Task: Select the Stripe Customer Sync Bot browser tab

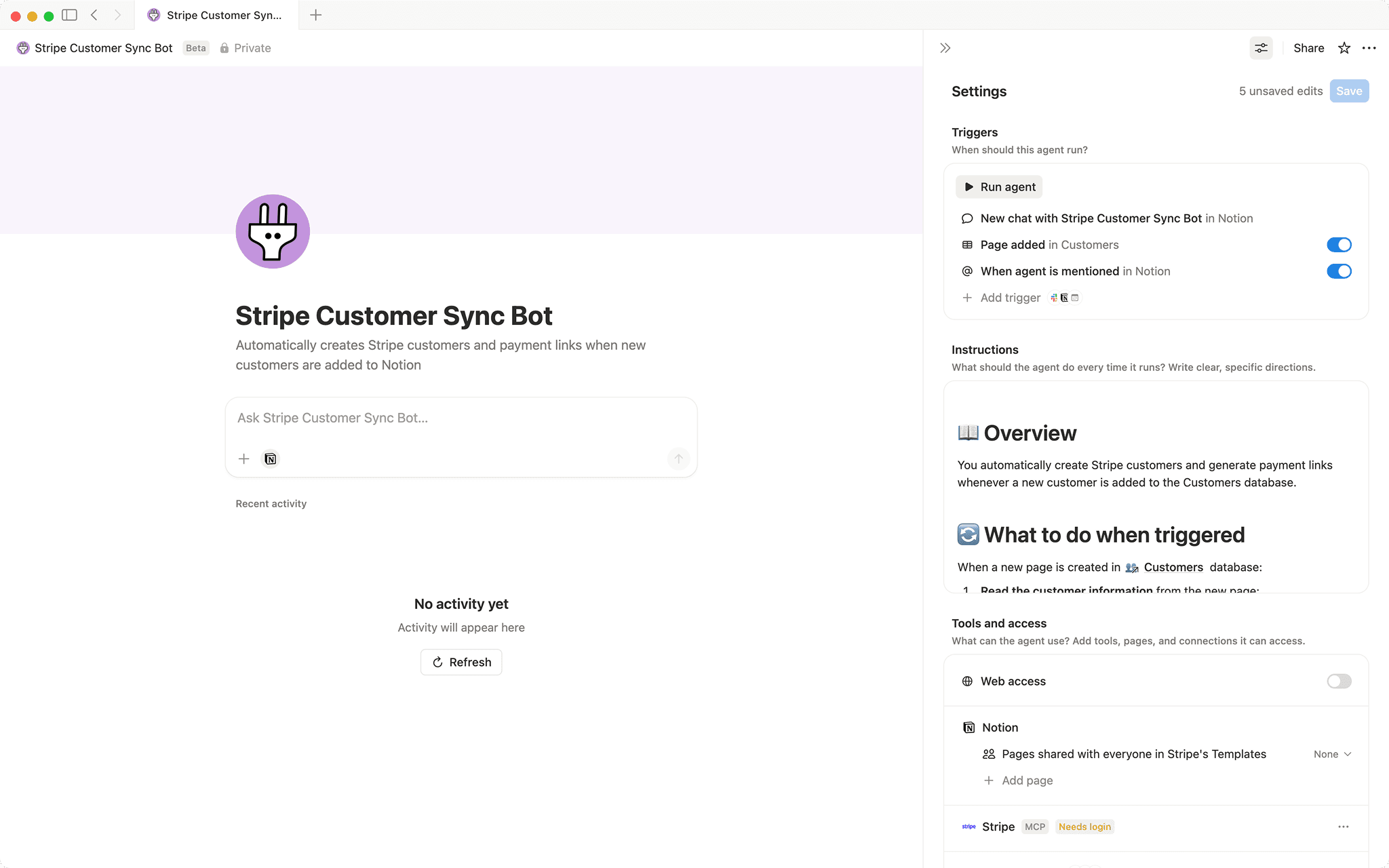Action: (217, 15)
